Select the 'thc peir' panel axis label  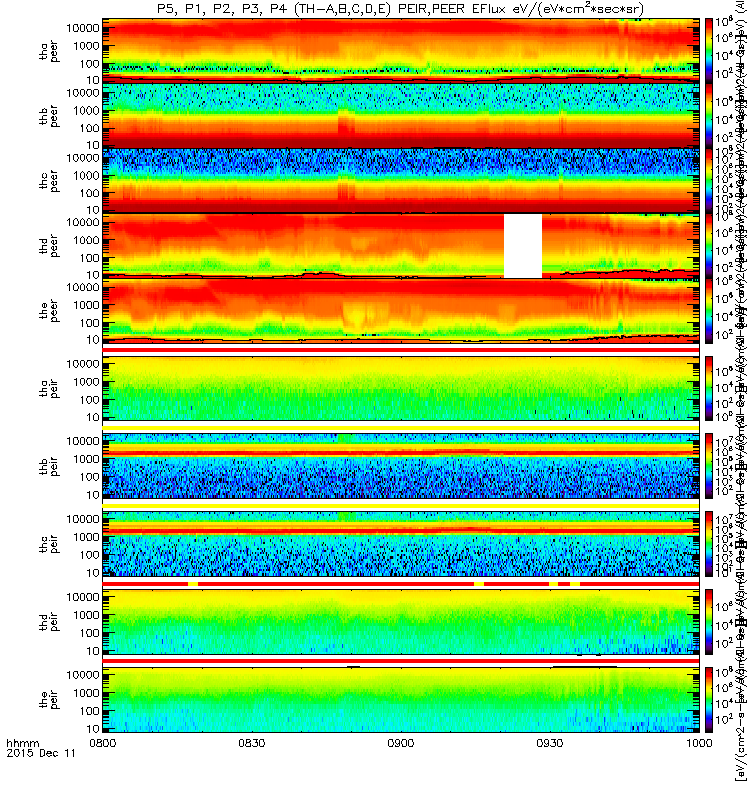pyautogui.click(x=49, y=544)
